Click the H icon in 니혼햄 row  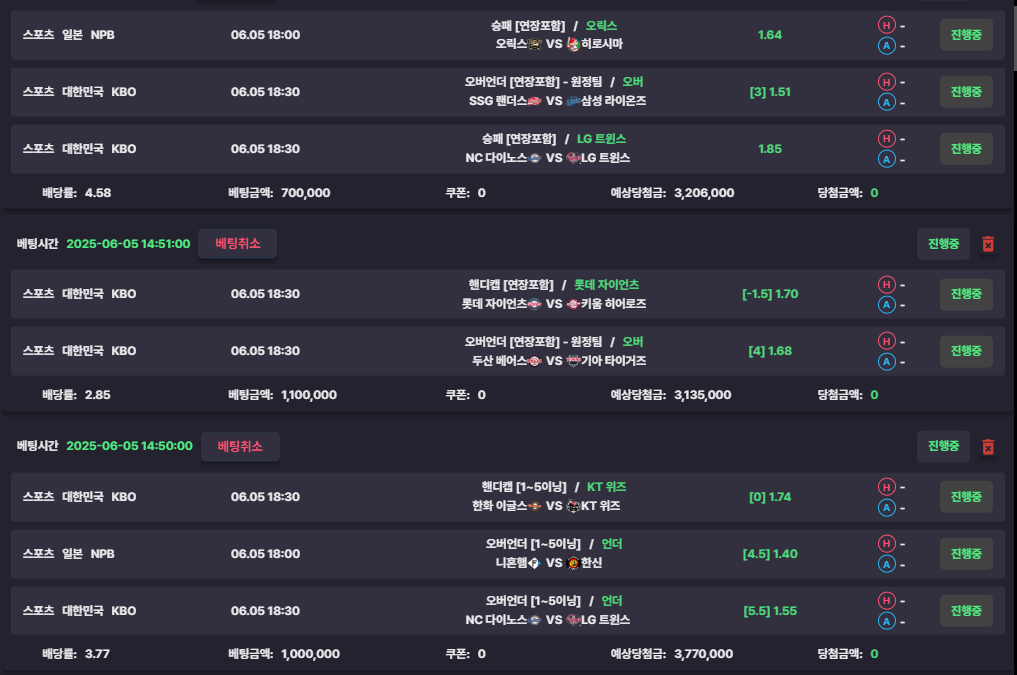(887, 543)
